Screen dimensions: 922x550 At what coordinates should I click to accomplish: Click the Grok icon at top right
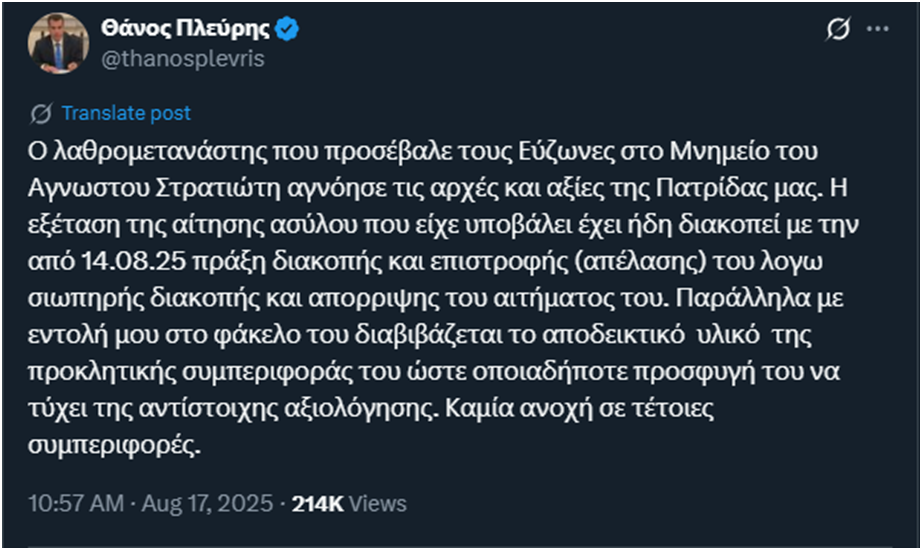(837, 31)
